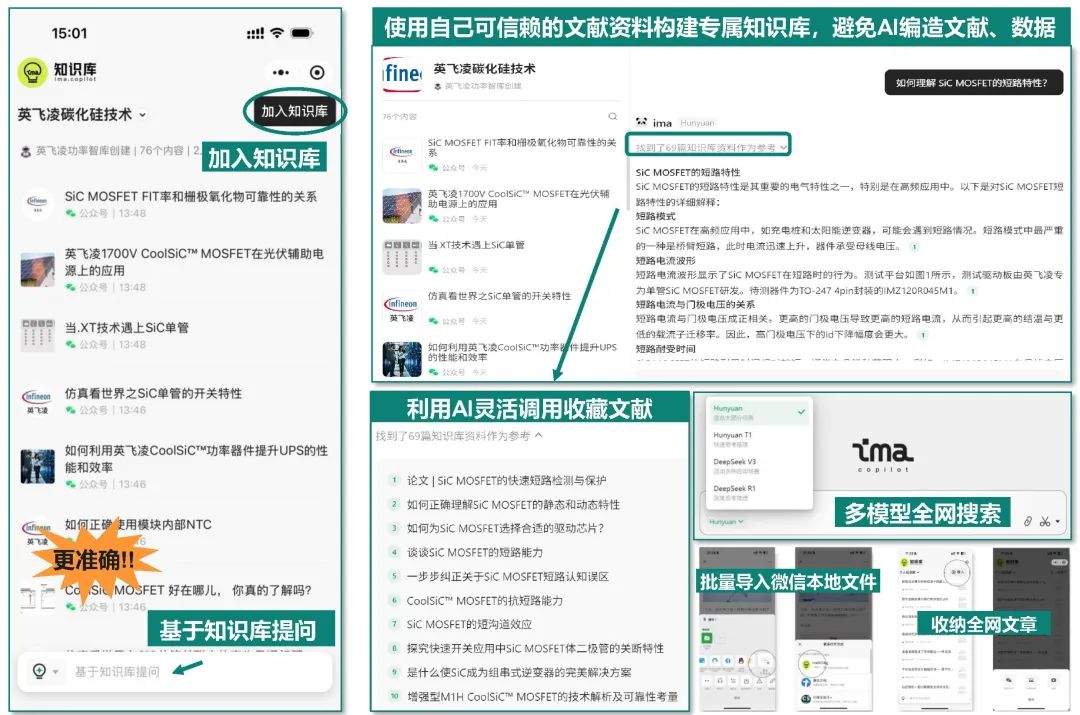The height and width of the screenshot is (715, 1080).
Task: Open desktop item 英飞凌1700V CoolSiC MOSFET在光伏辅助电源上的应用
Action: point(518,198)
